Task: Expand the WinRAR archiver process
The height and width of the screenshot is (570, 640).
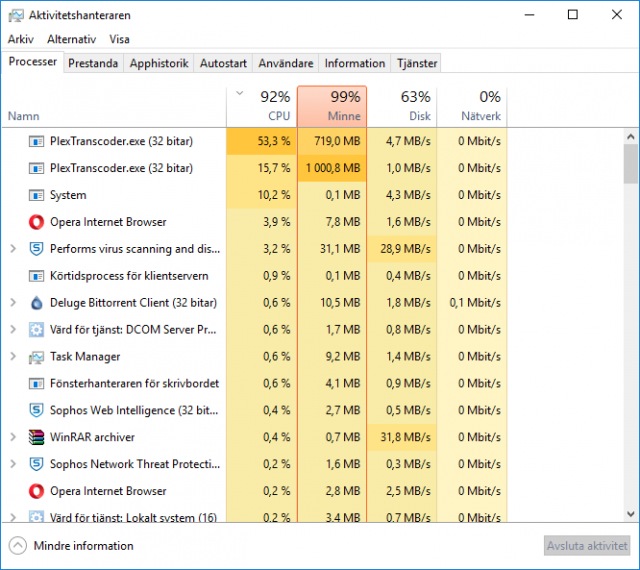Action: [x=13, y=437]
